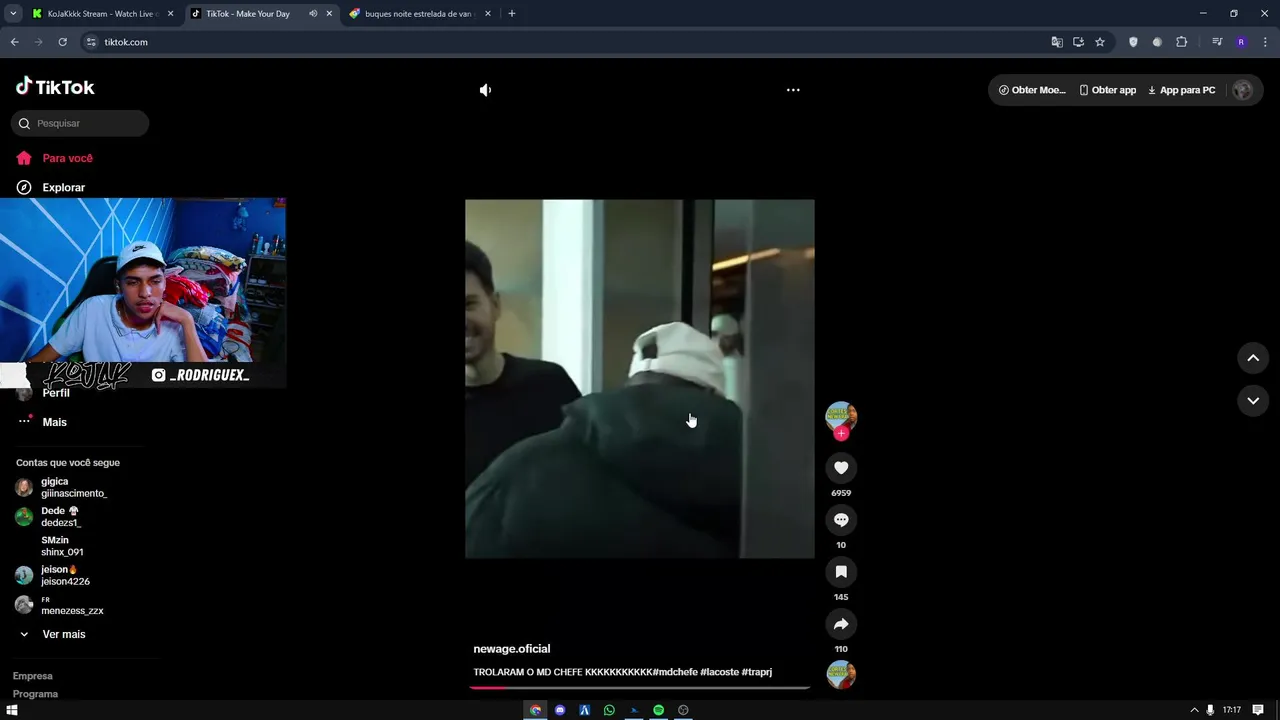Click the Obter app button
This screenshot has height=720, width=1280.
[1108, 90]
